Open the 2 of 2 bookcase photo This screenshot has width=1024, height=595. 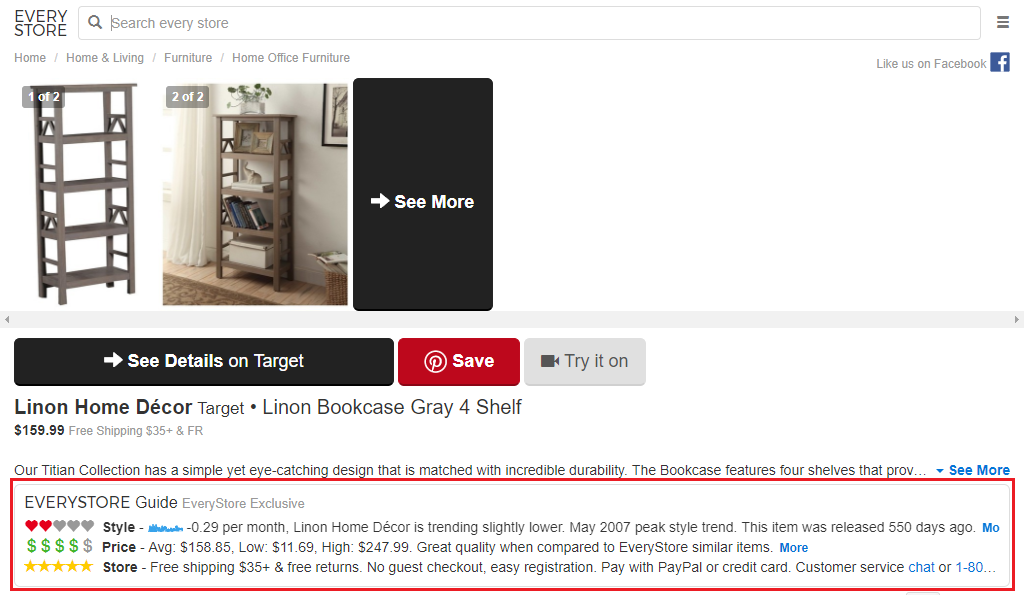(x=255, y=194)
